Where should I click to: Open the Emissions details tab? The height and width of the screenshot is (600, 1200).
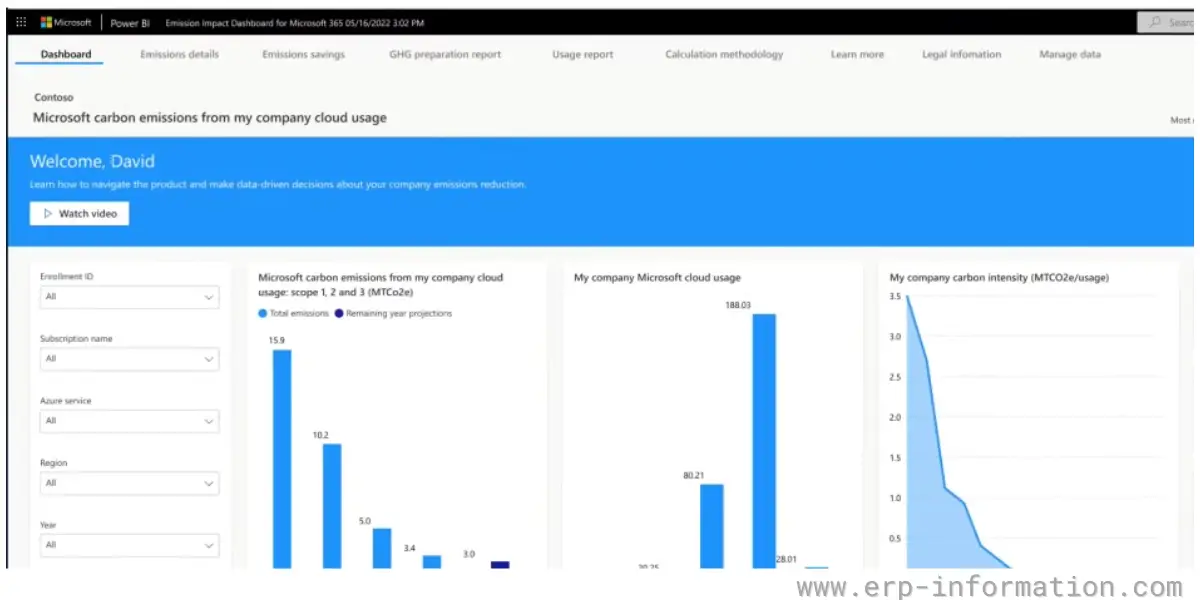[179, 54]
